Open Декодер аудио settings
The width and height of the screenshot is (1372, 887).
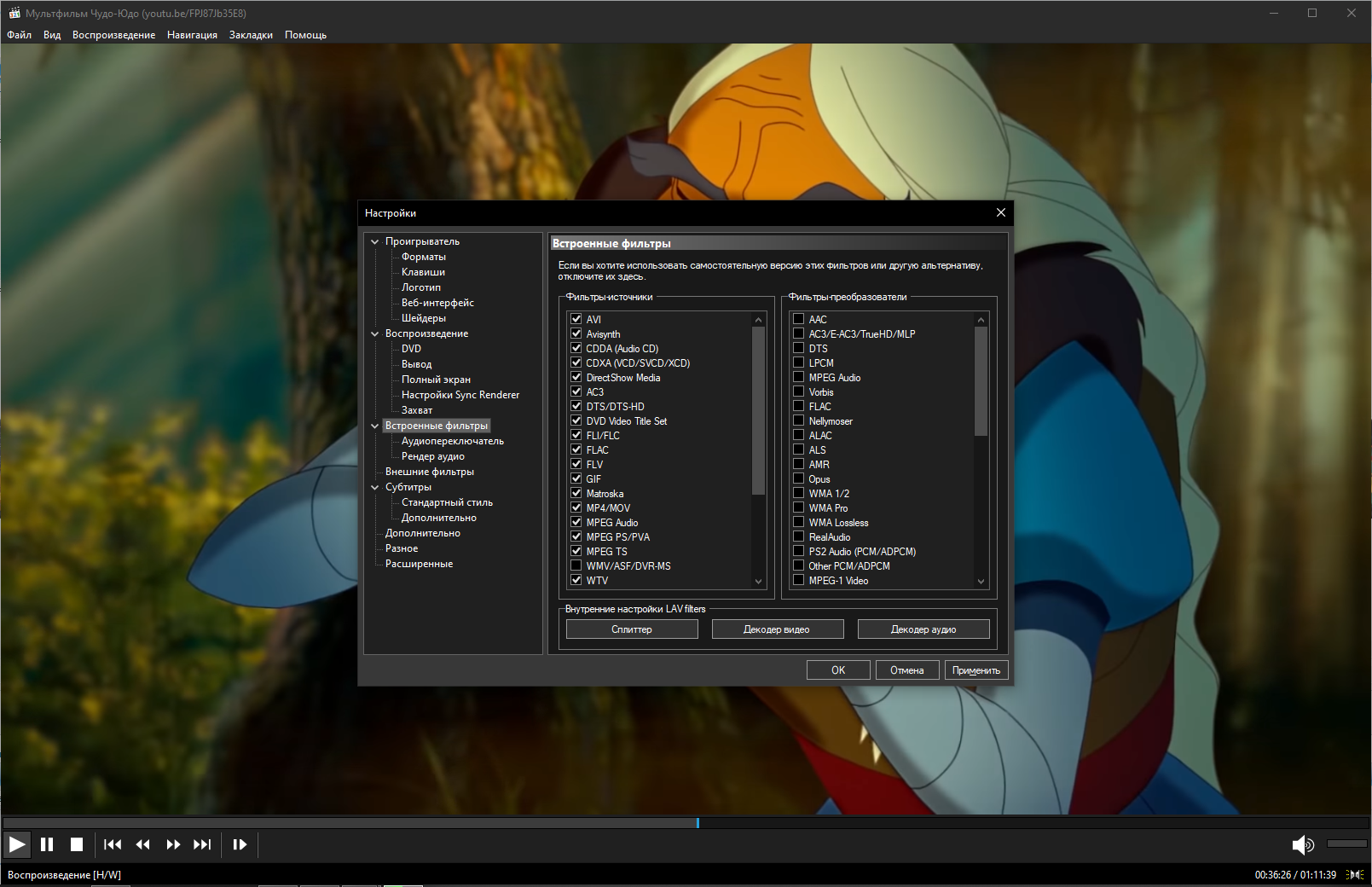[x=923, y=629]
